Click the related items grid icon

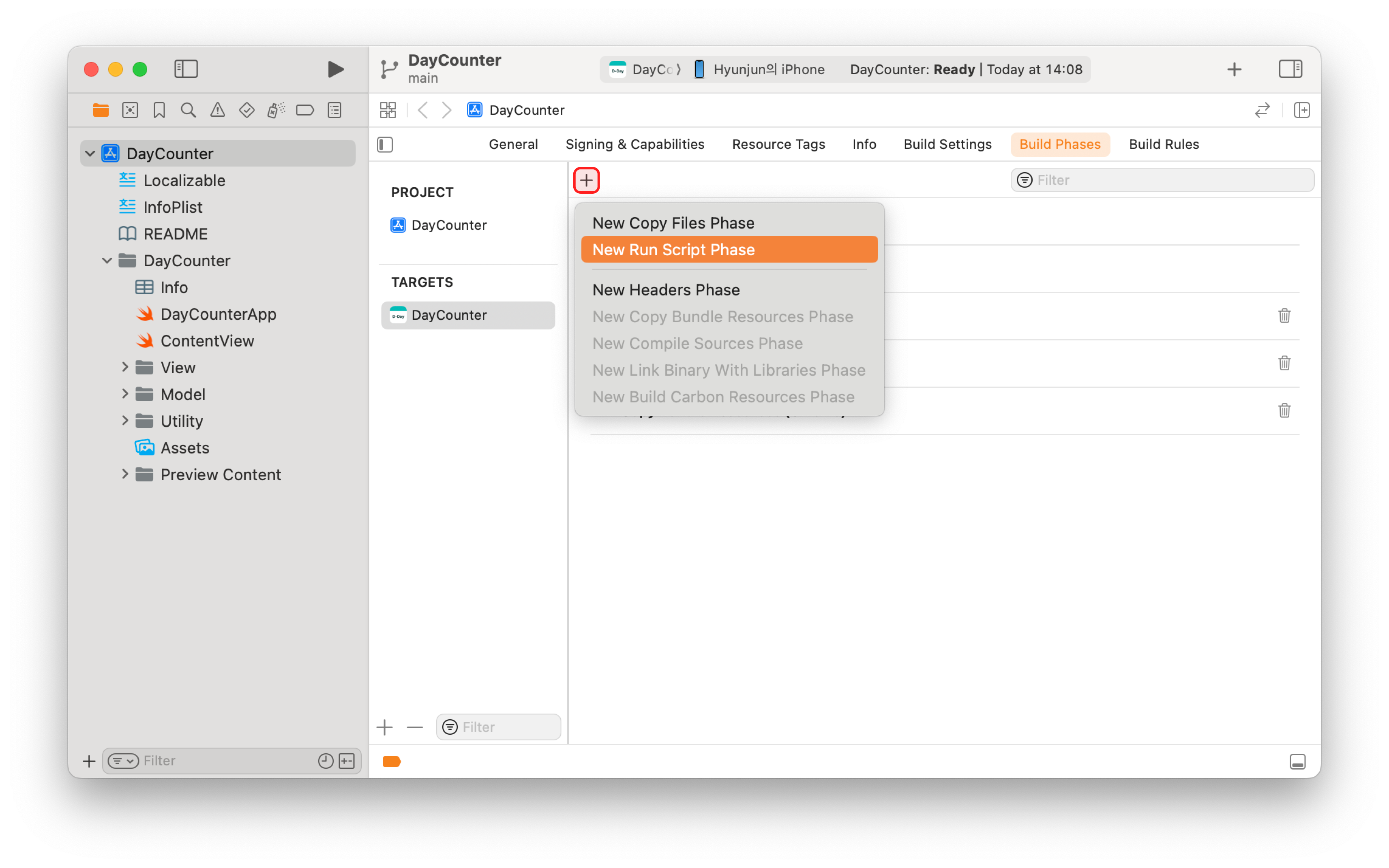(x=388, y=110)
